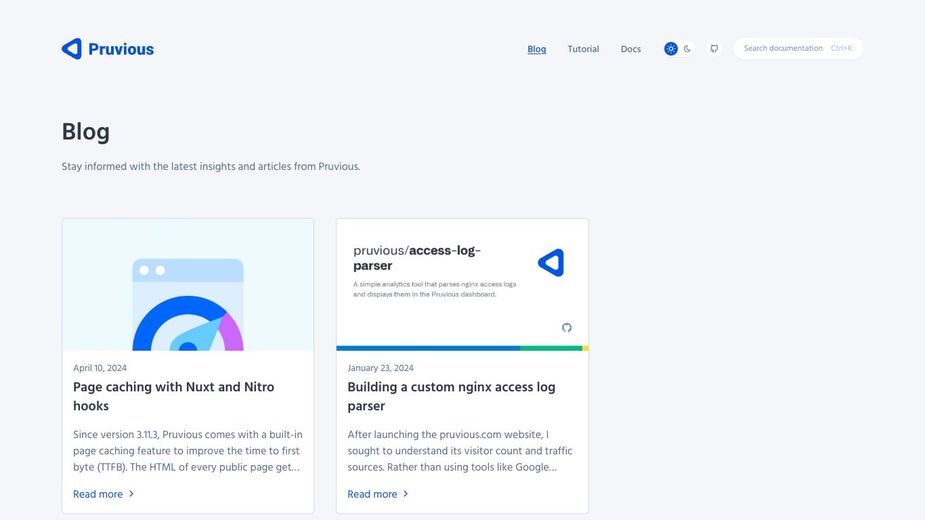The width and height of the screenshot is (925, 520).
Task: Click the GitHub icon in access-log-parser image
Action: point(566,328)
